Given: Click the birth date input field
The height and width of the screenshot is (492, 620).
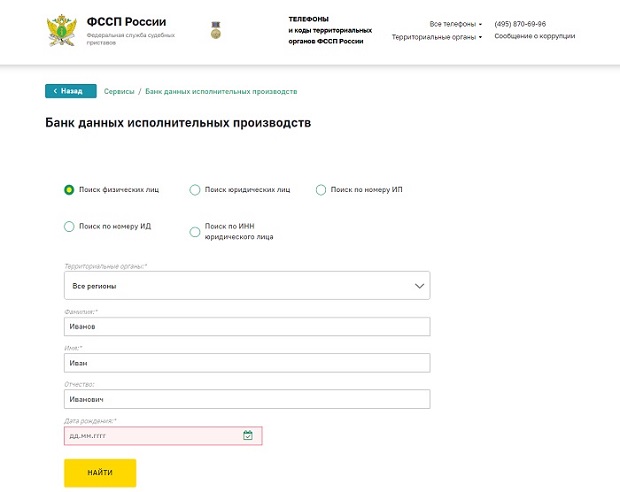Looking at the screenshot, I should (x=150, y=436).
